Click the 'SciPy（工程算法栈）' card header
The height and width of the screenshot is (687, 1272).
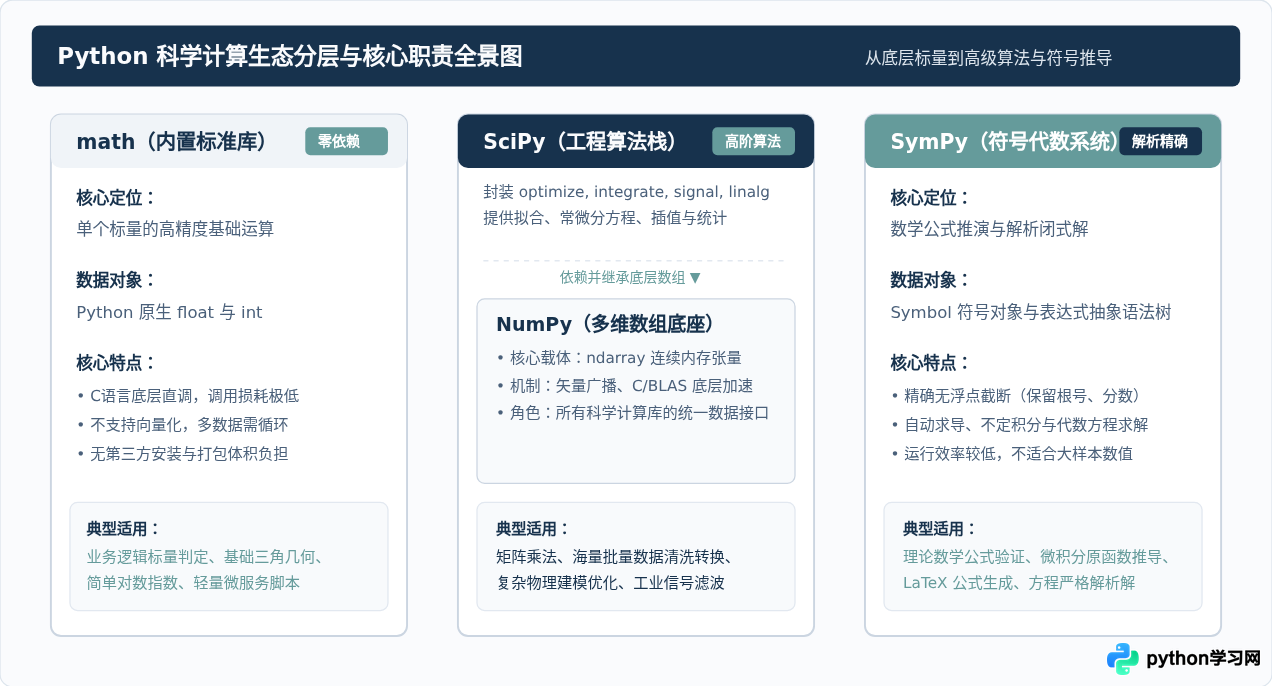(x=636, y=141)
